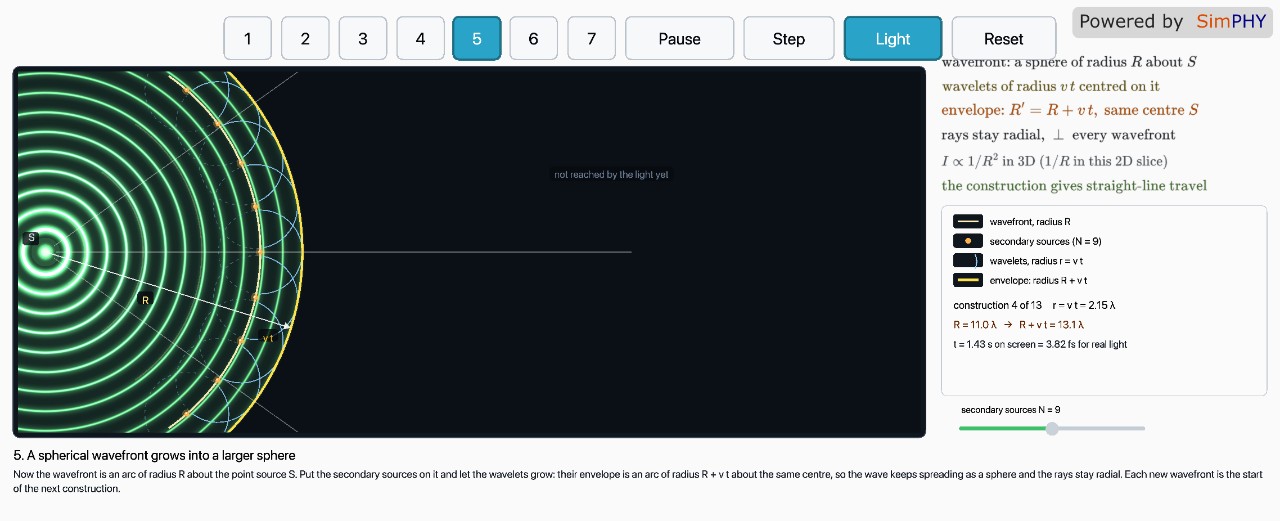
Task: Adjust the secondary sources N slider handle
Action: [1052, 428]
